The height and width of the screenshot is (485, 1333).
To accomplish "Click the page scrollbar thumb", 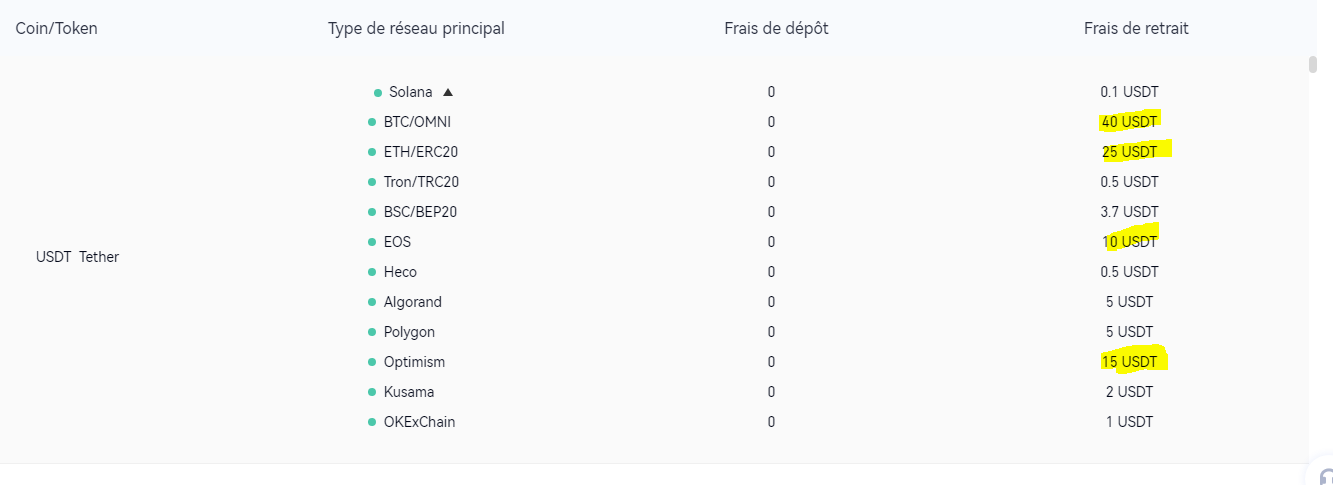I will click(x=1313, y=65).
